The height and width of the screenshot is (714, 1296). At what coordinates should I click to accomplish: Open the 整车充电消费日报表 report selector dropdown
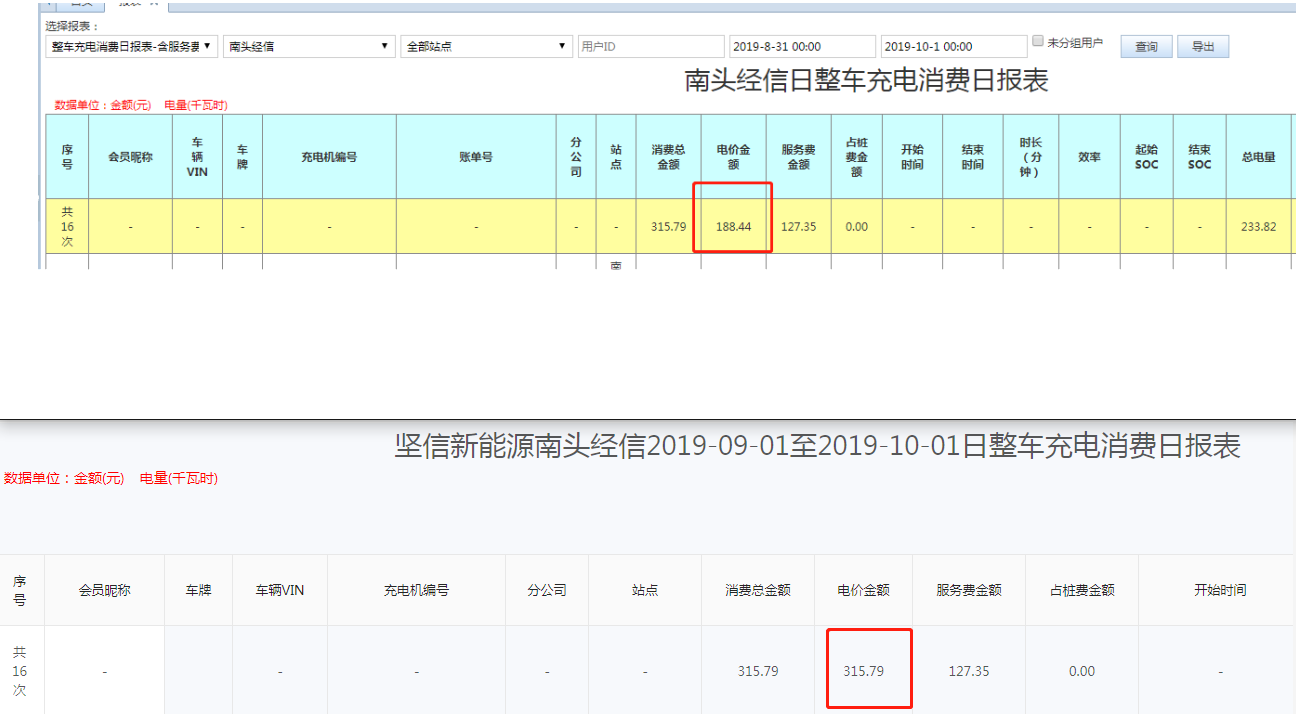click(131, 46)
